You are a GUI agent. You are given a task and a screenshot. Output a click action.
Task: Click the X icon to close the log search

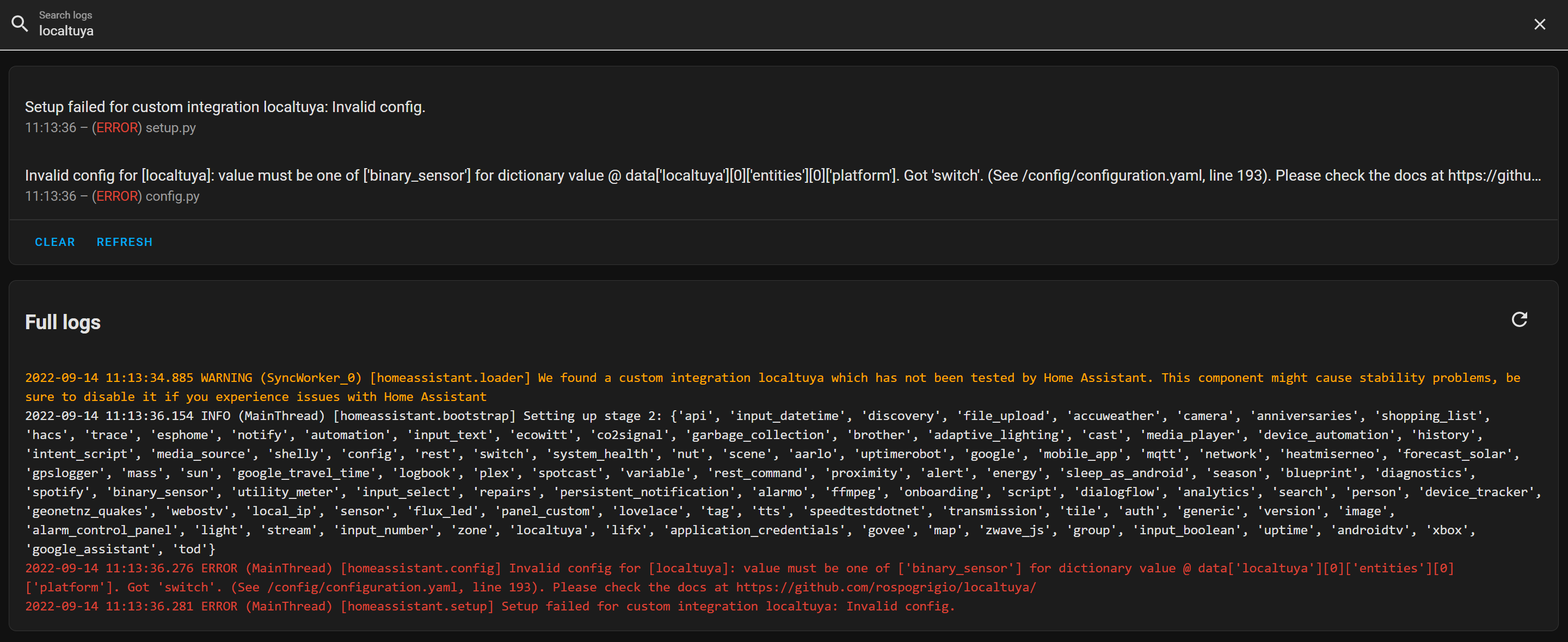tap(1540, 24)
